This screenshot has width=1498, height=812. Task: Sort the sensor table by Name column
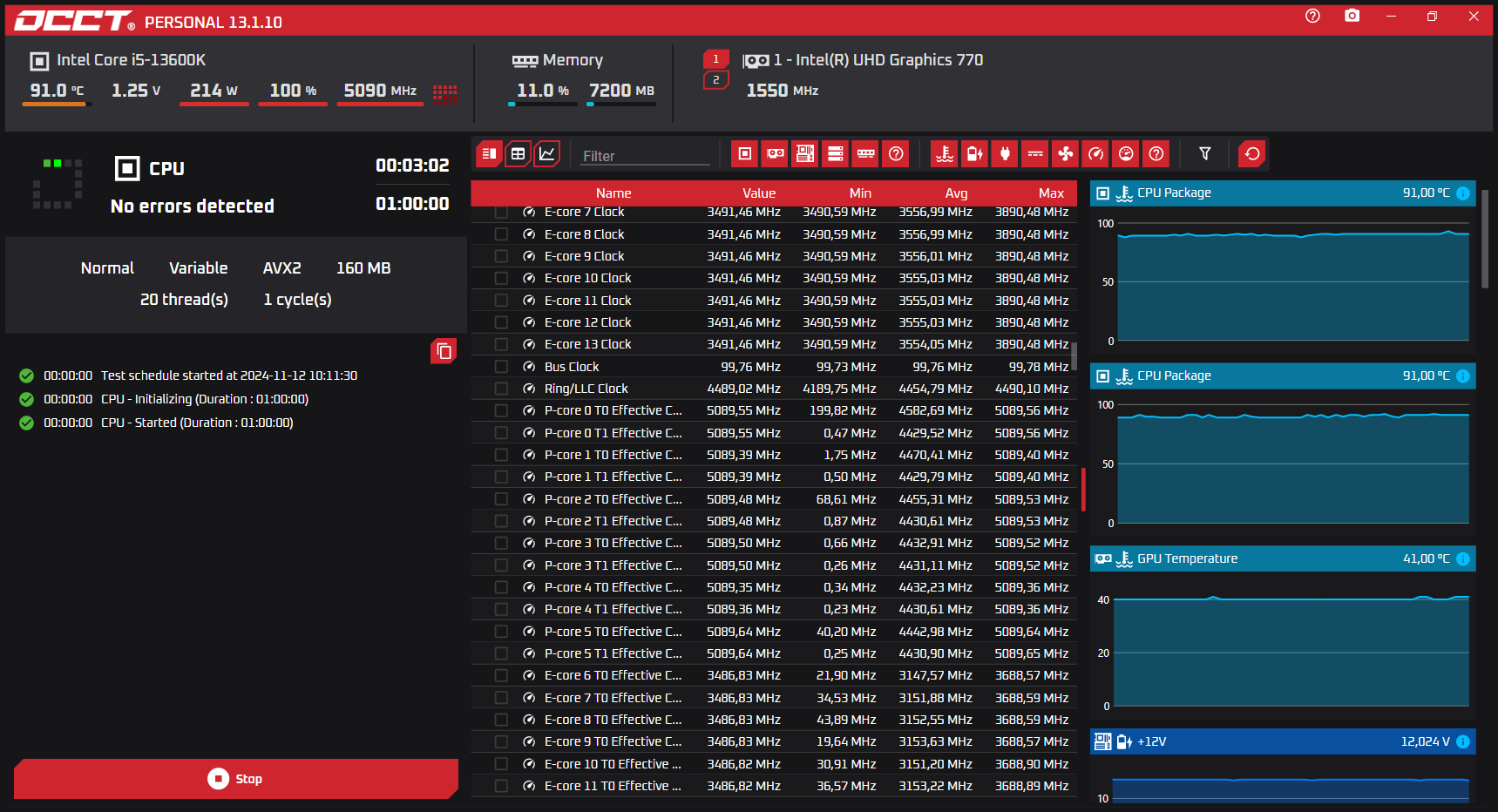[x=613, y=193]
